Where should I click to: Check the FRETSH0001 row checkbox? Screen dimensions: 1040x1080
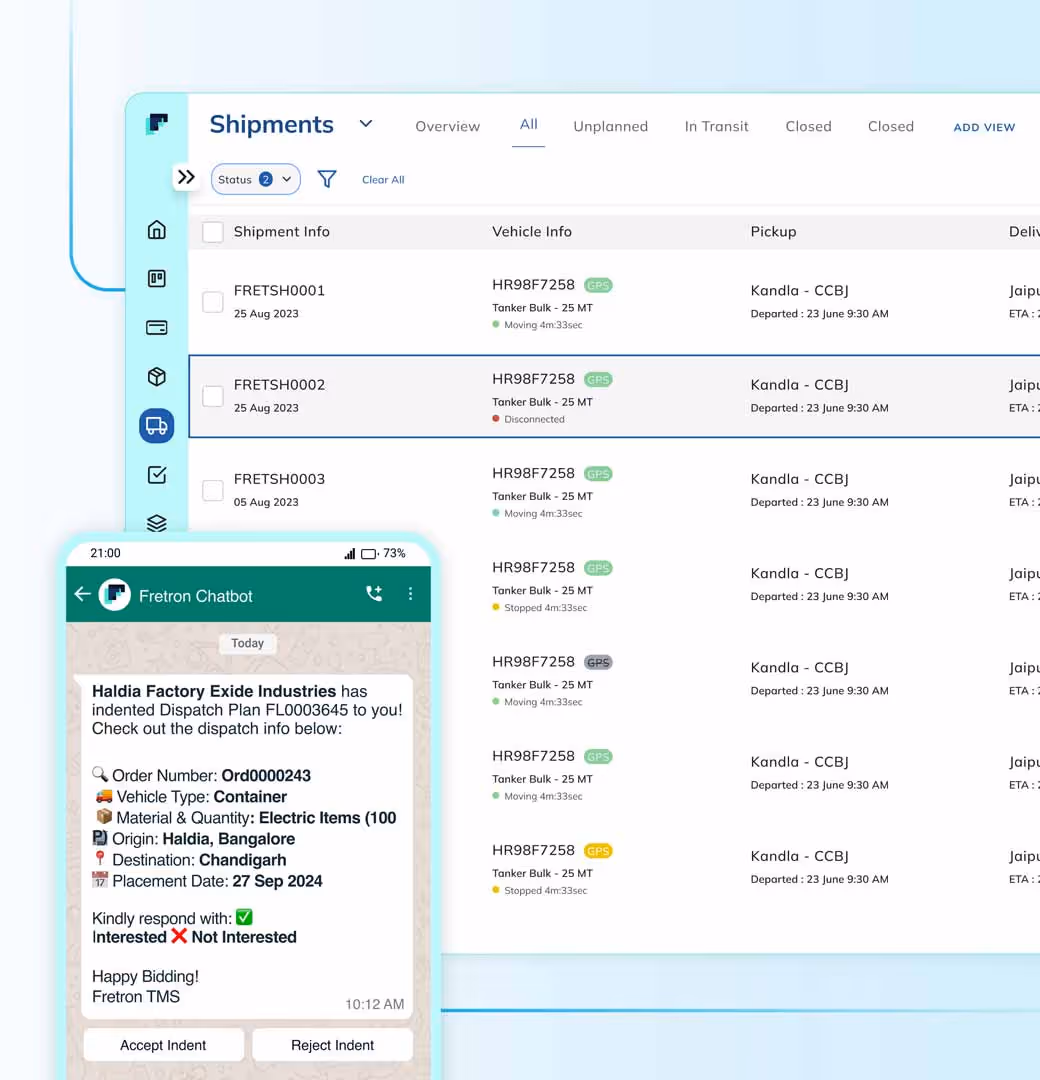[213, 302]
